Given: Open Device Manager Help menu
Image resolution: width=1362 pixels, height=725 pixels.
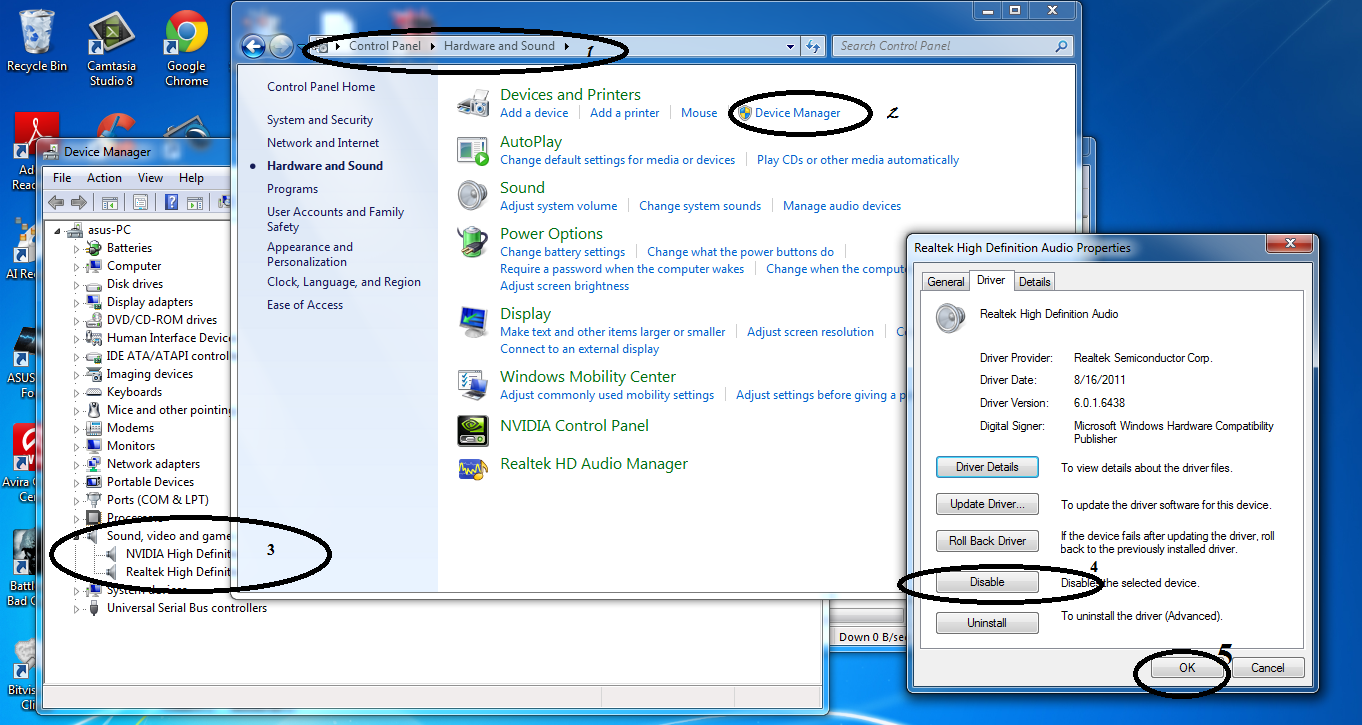Looking at the screenshot, I should tap(191, 178).
